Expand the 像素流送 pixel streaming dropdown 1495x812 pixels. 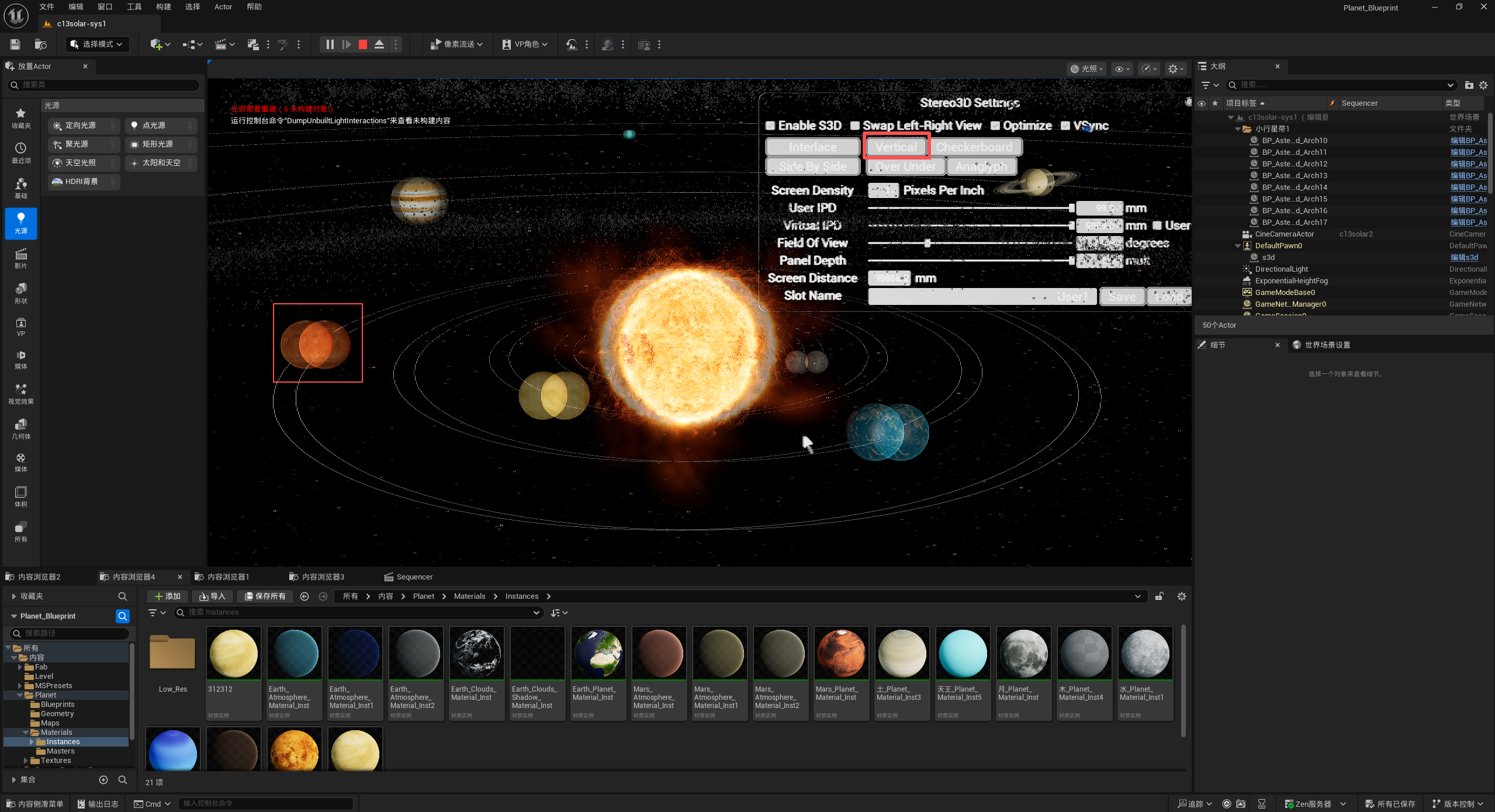pos(456,44)
